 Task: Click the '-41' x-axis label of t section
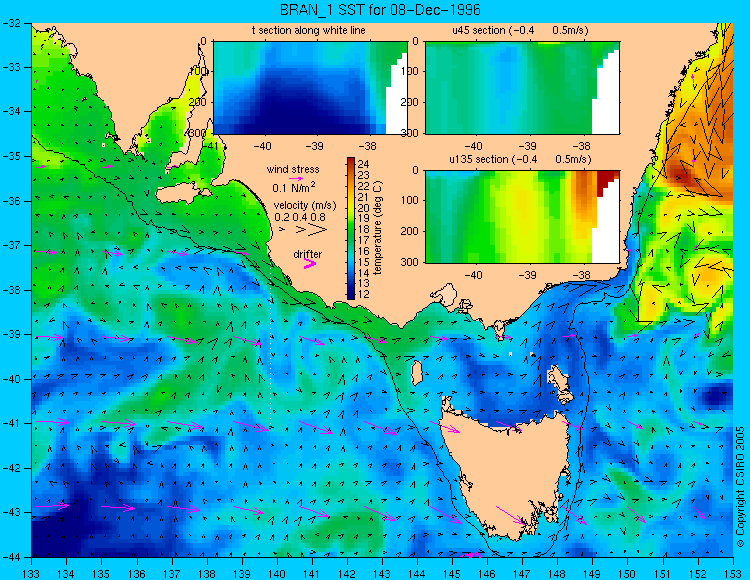click(211, 145)
